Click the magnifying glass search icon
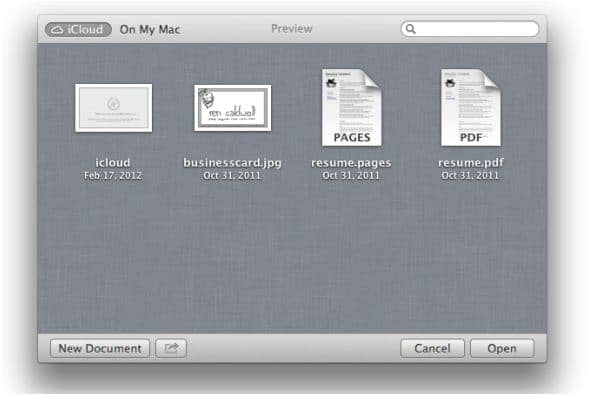 [x=410, y=29]
